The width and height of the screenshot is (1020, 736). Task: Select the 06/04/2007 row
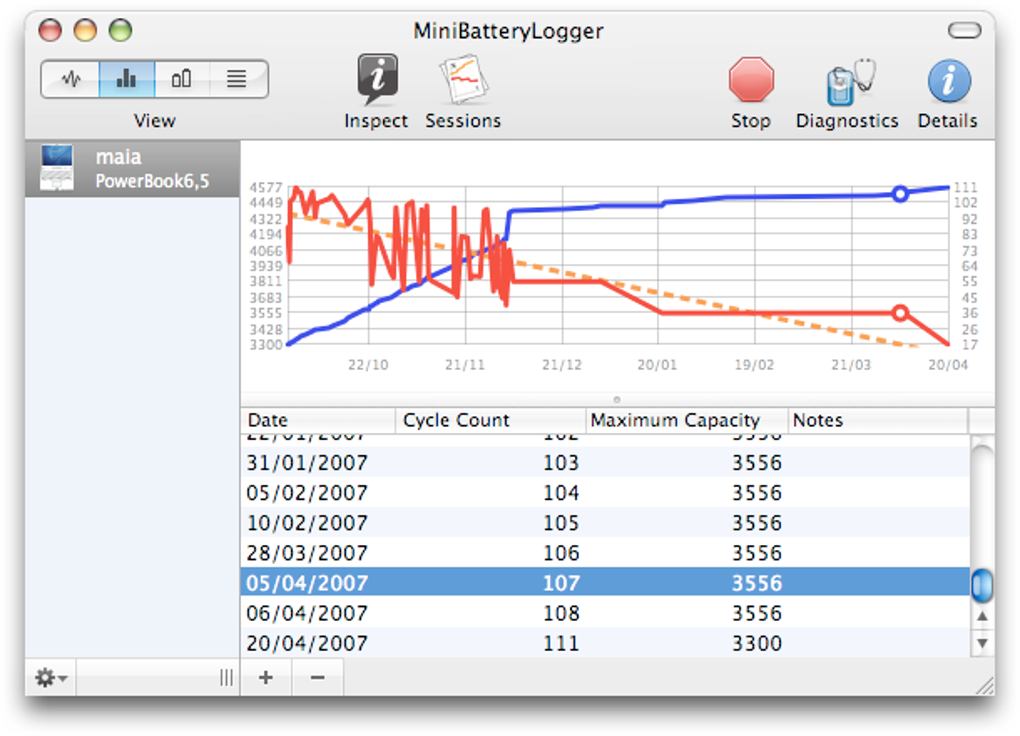click(x=606, y=612)
